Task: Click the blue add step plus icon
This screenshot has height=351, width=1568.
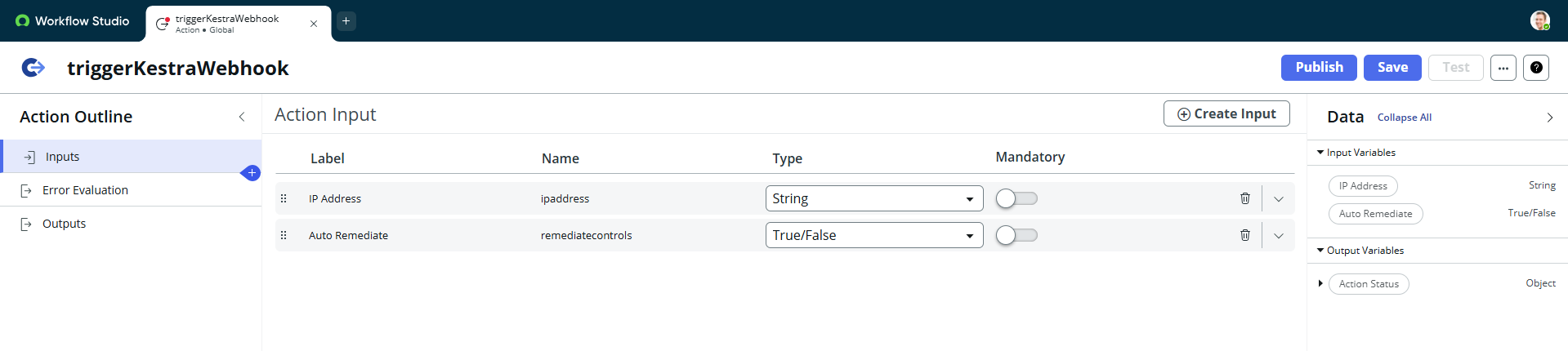Action: (x=252, y=173)
